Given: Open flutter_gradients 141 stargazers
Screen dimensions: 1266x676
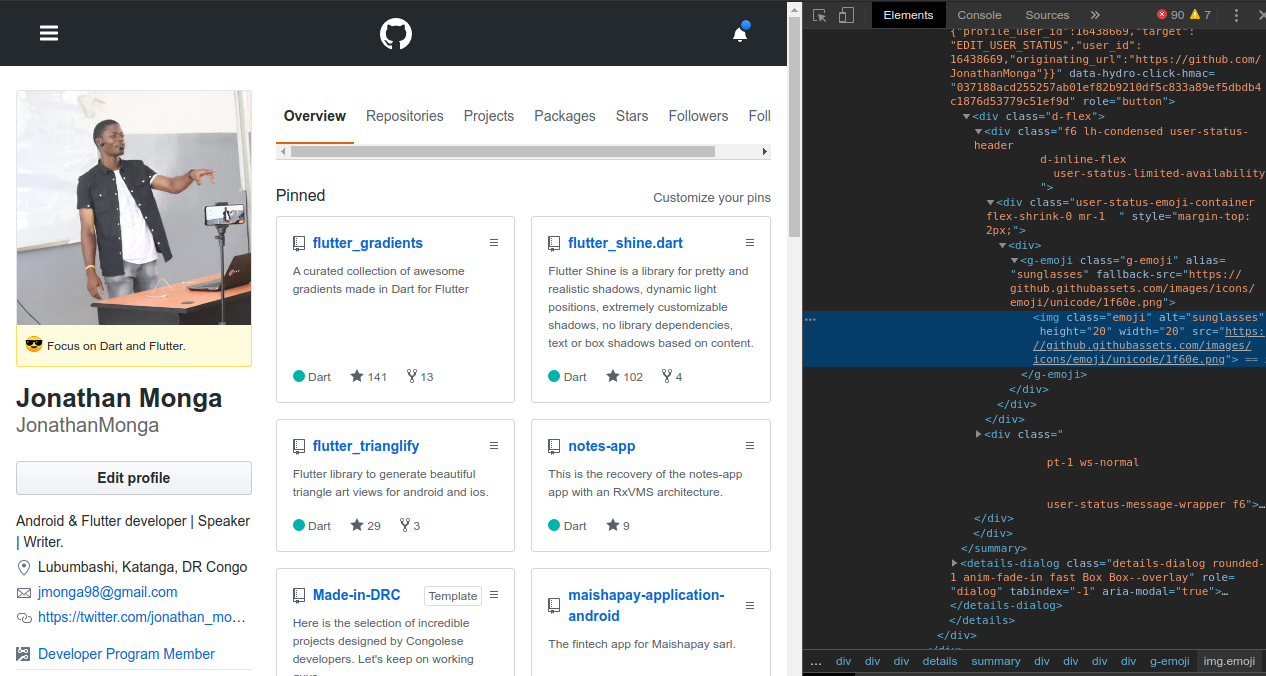Looking at the screenshot, I should (368, 377).
